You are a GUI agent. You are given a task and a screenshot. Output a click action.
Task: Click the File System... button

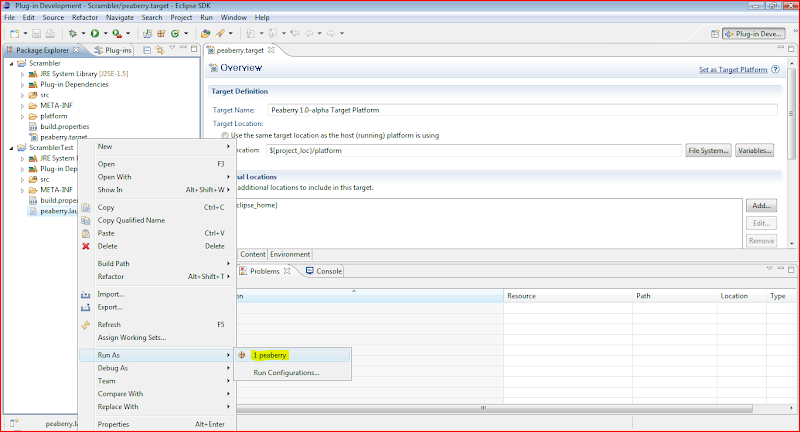pos(708,150)
